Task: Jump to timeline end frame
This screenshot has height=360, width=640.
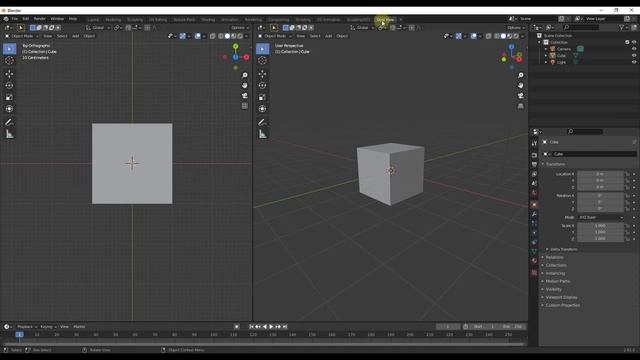Action: (x=285, y=327)
